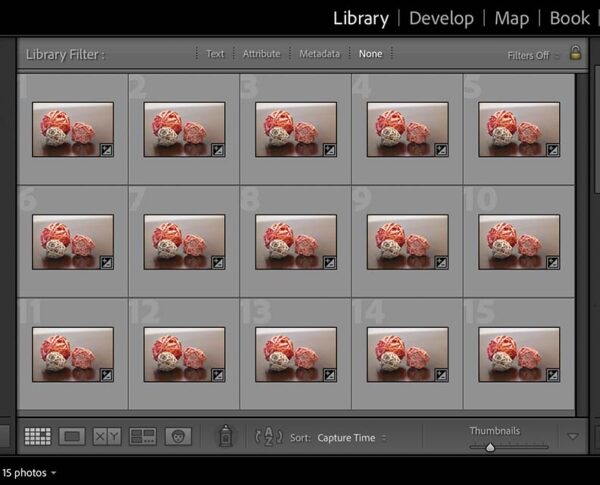The width and height of the screenshot is (600, 485).
Task: Reverse the sort direction (A-Z icon)
Action: [x=270, y=436]
